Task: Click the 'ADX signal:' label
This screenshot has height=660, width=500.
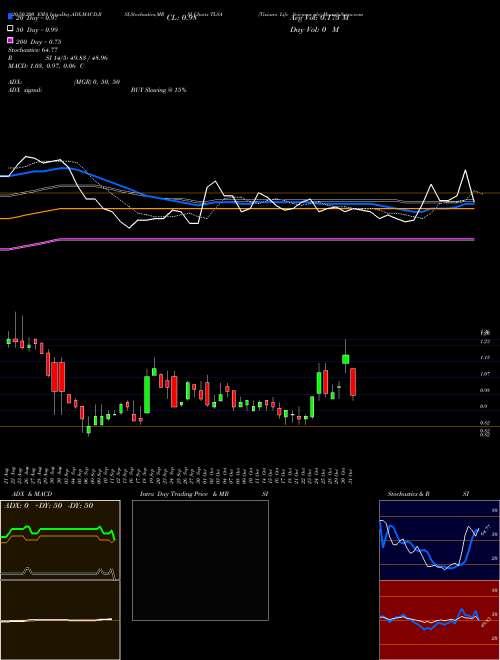Action: 25,90
